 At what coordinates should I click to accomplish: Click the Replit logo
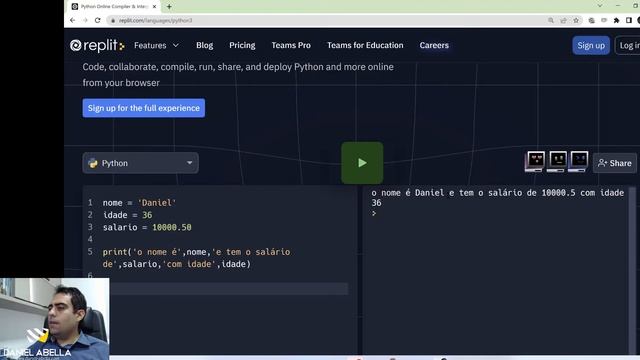point(97,45)
